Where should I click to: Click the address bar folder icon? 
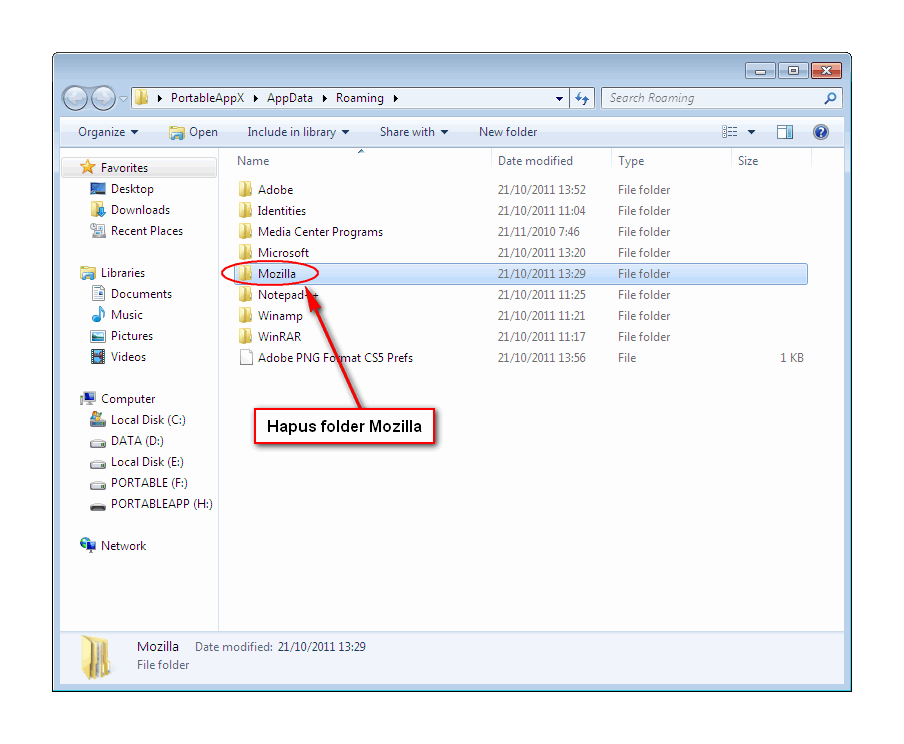[x=142, y=97]
